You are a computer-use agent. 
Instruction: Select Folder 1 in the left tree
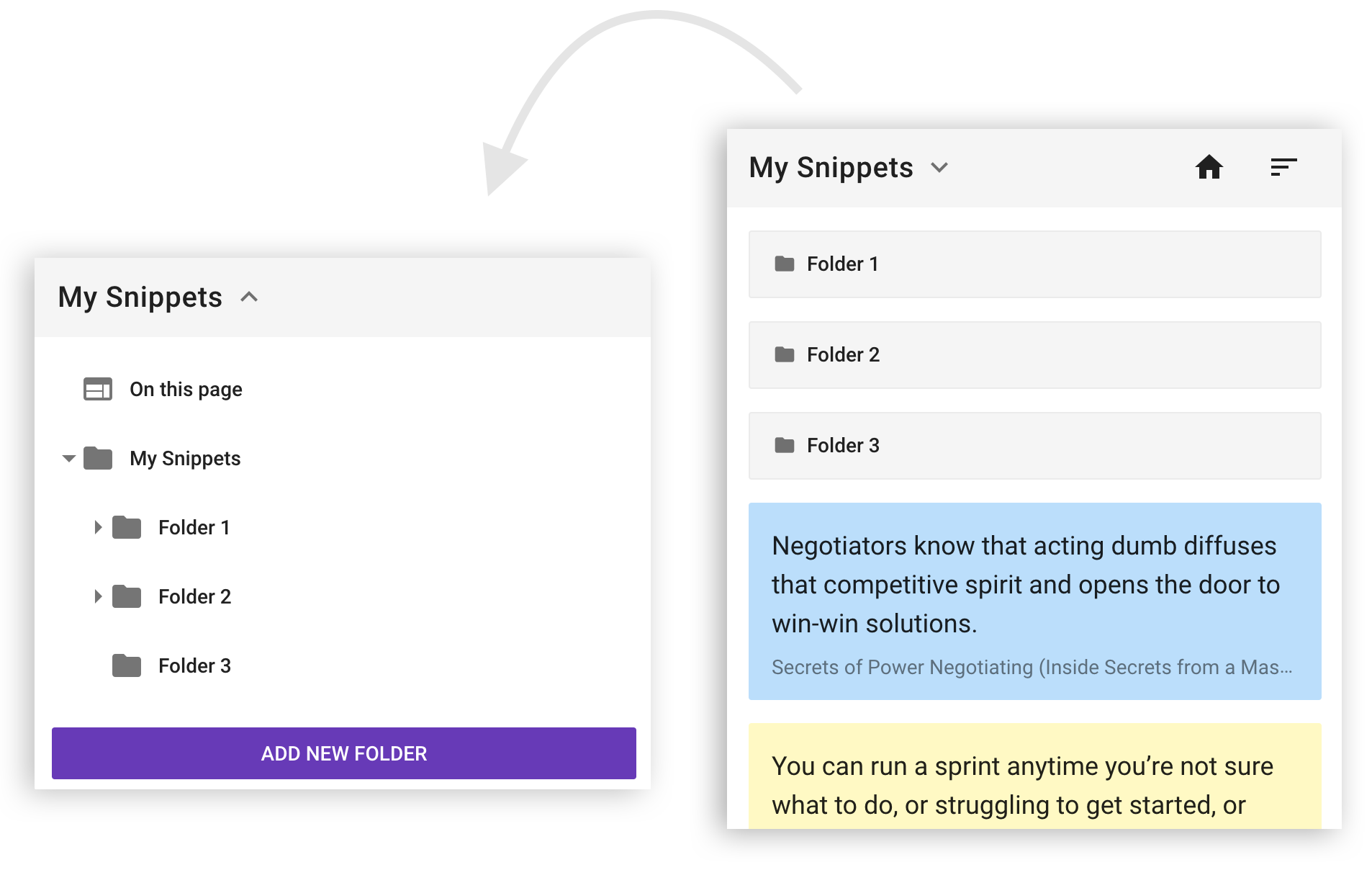point(194,526)
